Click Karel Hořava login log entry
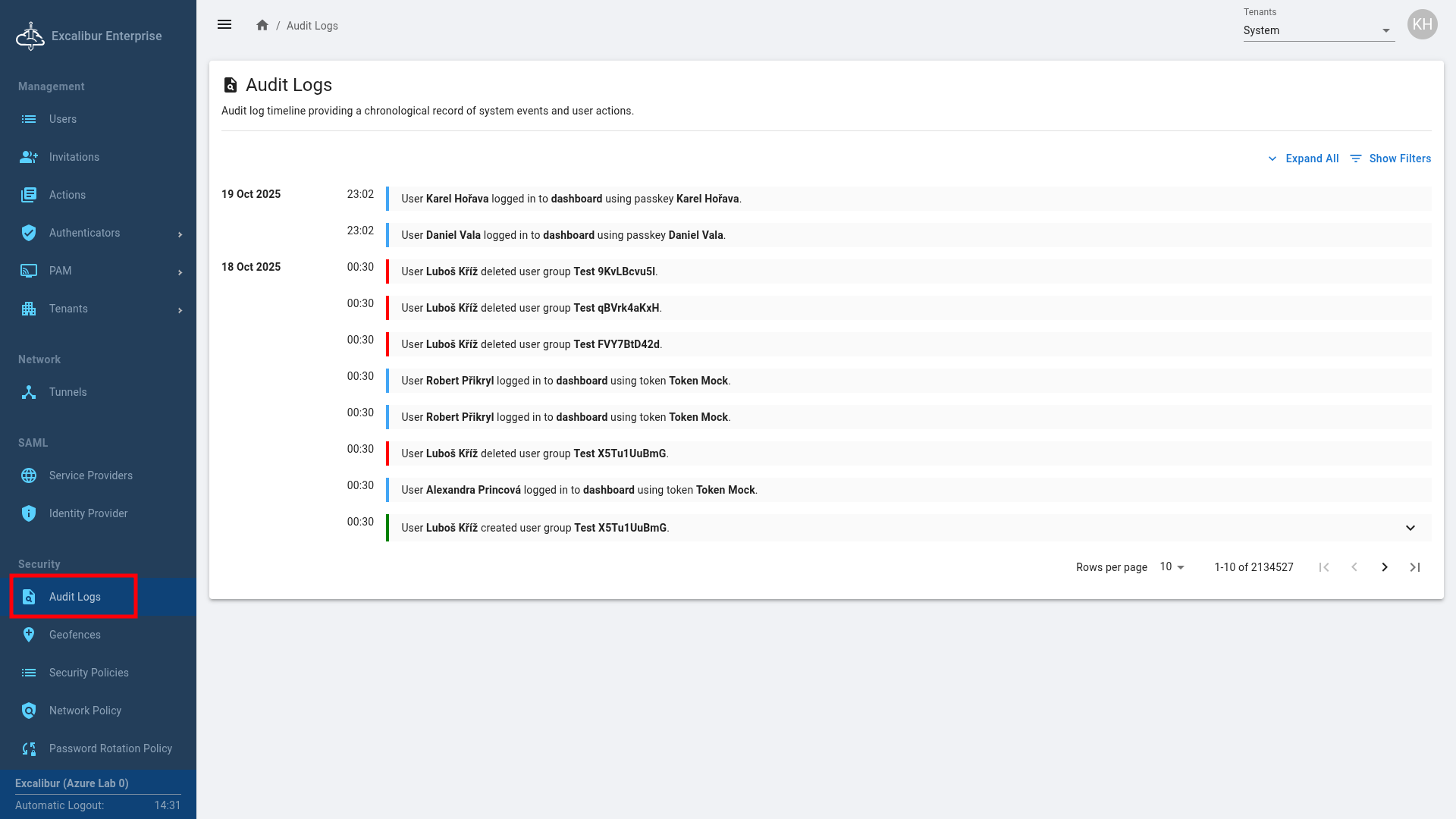1456x819 pixels. pos(571,199)
